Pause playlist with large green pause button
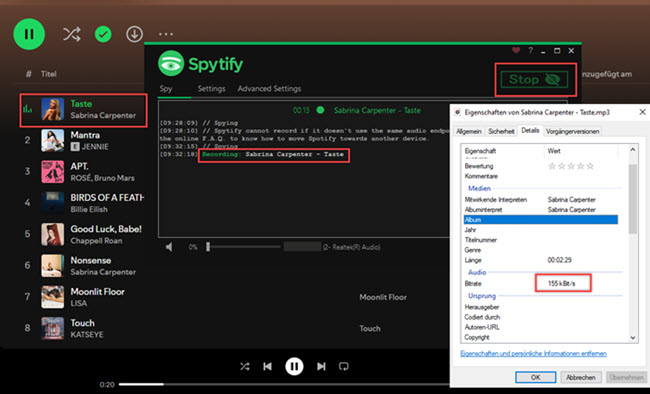This screenshot has height=394, width=650. (29, 34)
